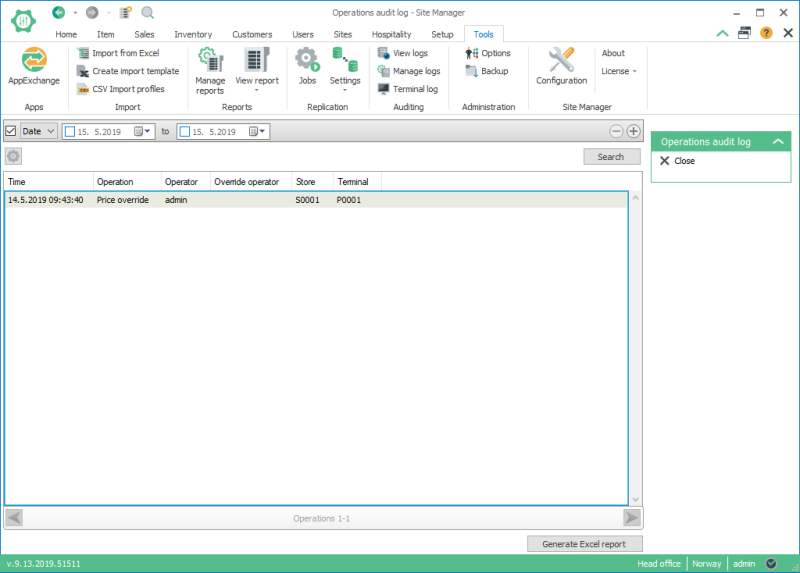This screenshot has height=573, width=800.
Task: Click the Manage reports icon
Action: tap(210, 61)
